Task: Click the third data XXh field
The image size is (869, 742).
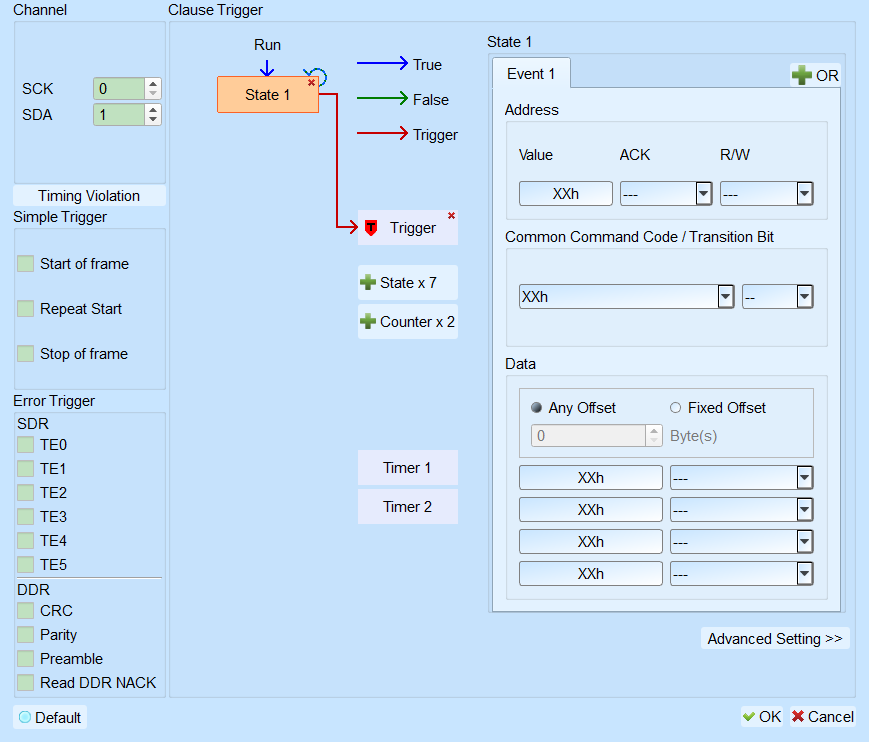Action: coord(591,542)
